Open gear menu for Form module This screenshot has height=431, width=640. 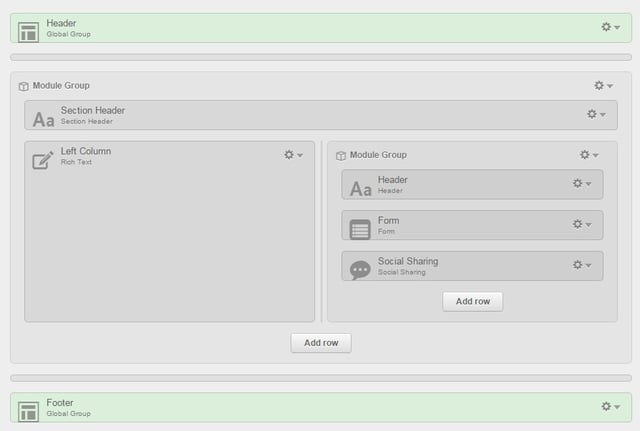582,224
